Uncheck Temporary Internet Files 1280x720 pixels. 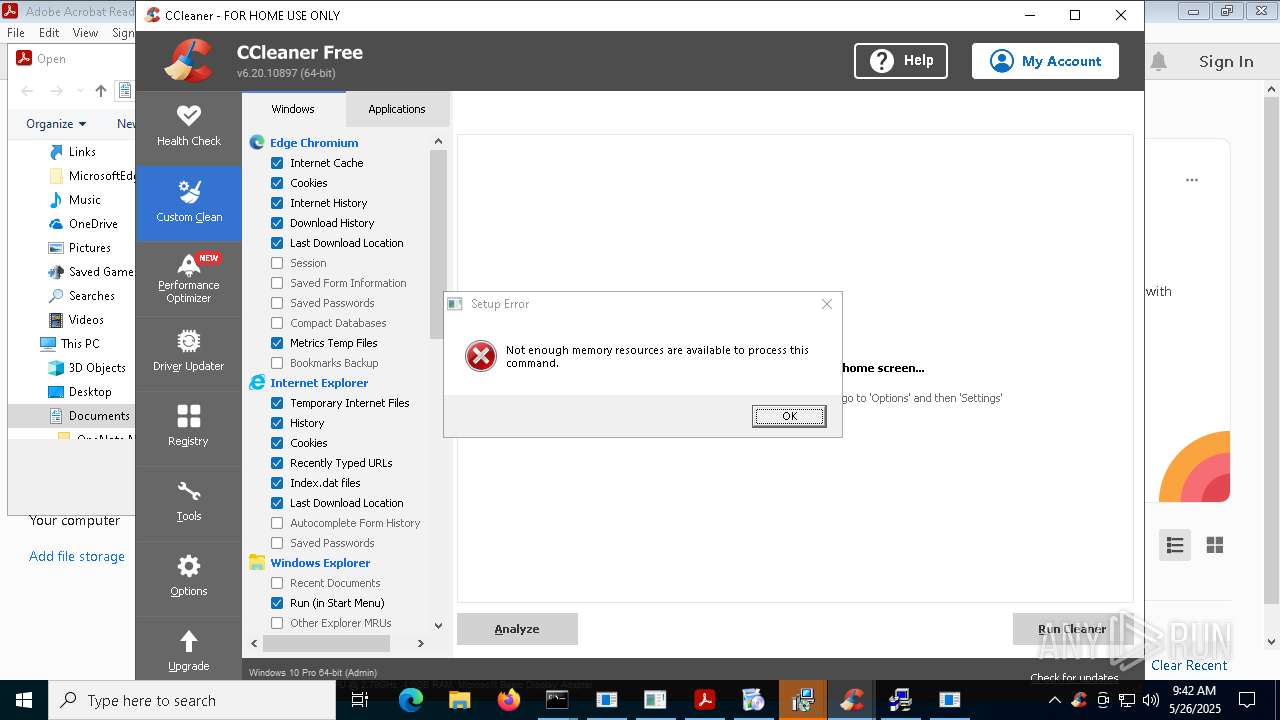(x=277, y=403)
